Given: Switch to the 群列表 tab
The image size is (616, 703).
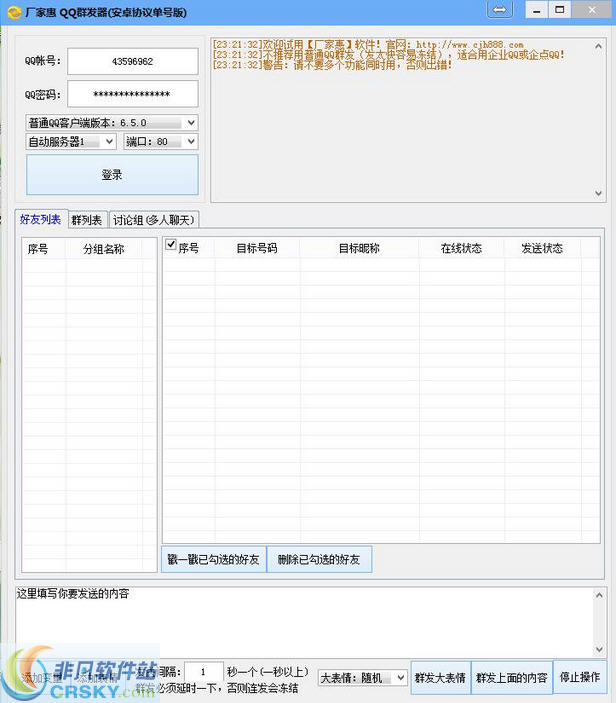Looking at the screenshot, I should [x=87, y=220].
